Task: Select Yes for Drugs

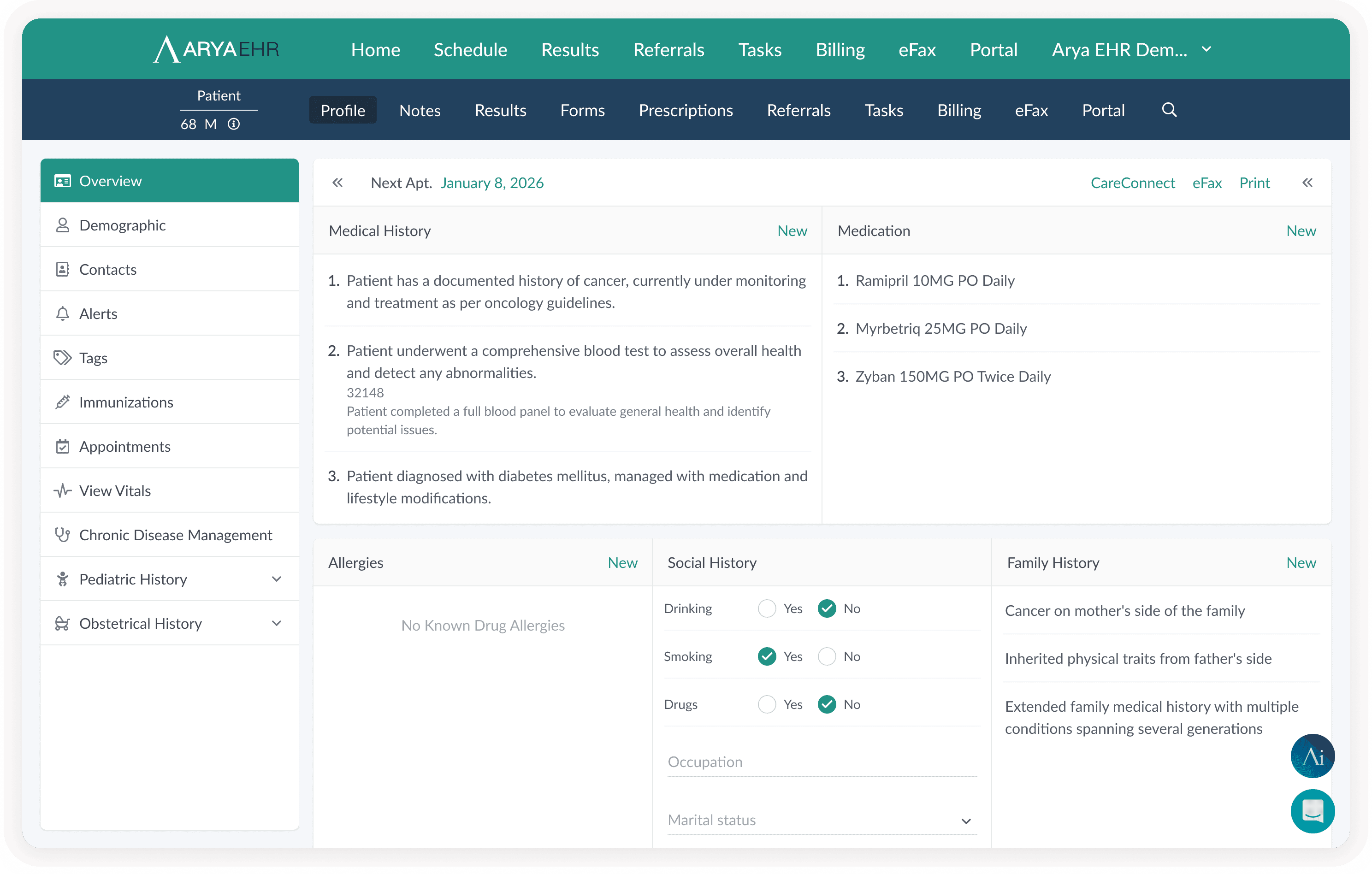Action: point(766,704)
